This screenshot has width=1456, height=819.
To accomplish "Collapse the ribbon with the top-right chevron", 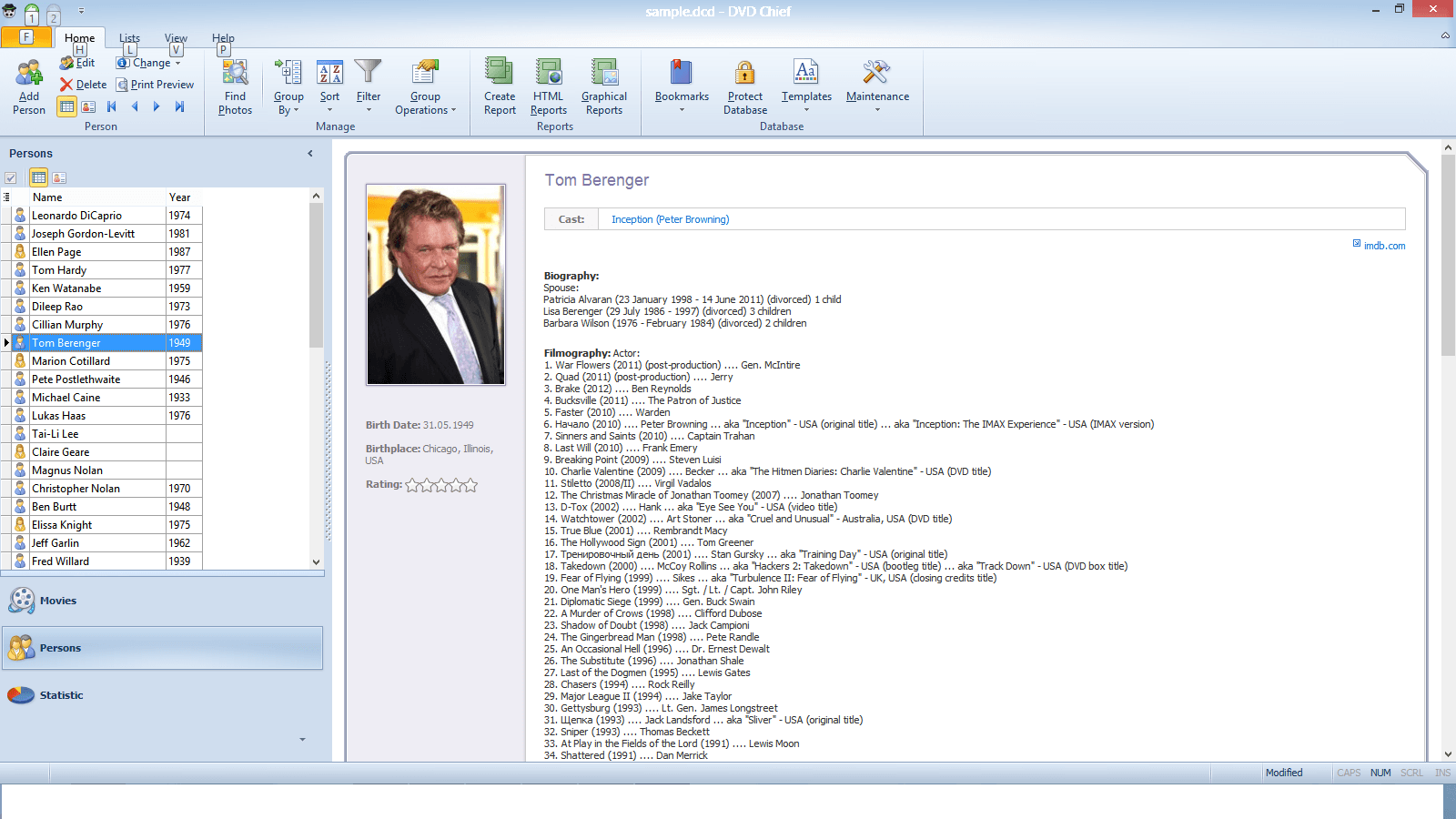I will click(x=1445, y=35).
